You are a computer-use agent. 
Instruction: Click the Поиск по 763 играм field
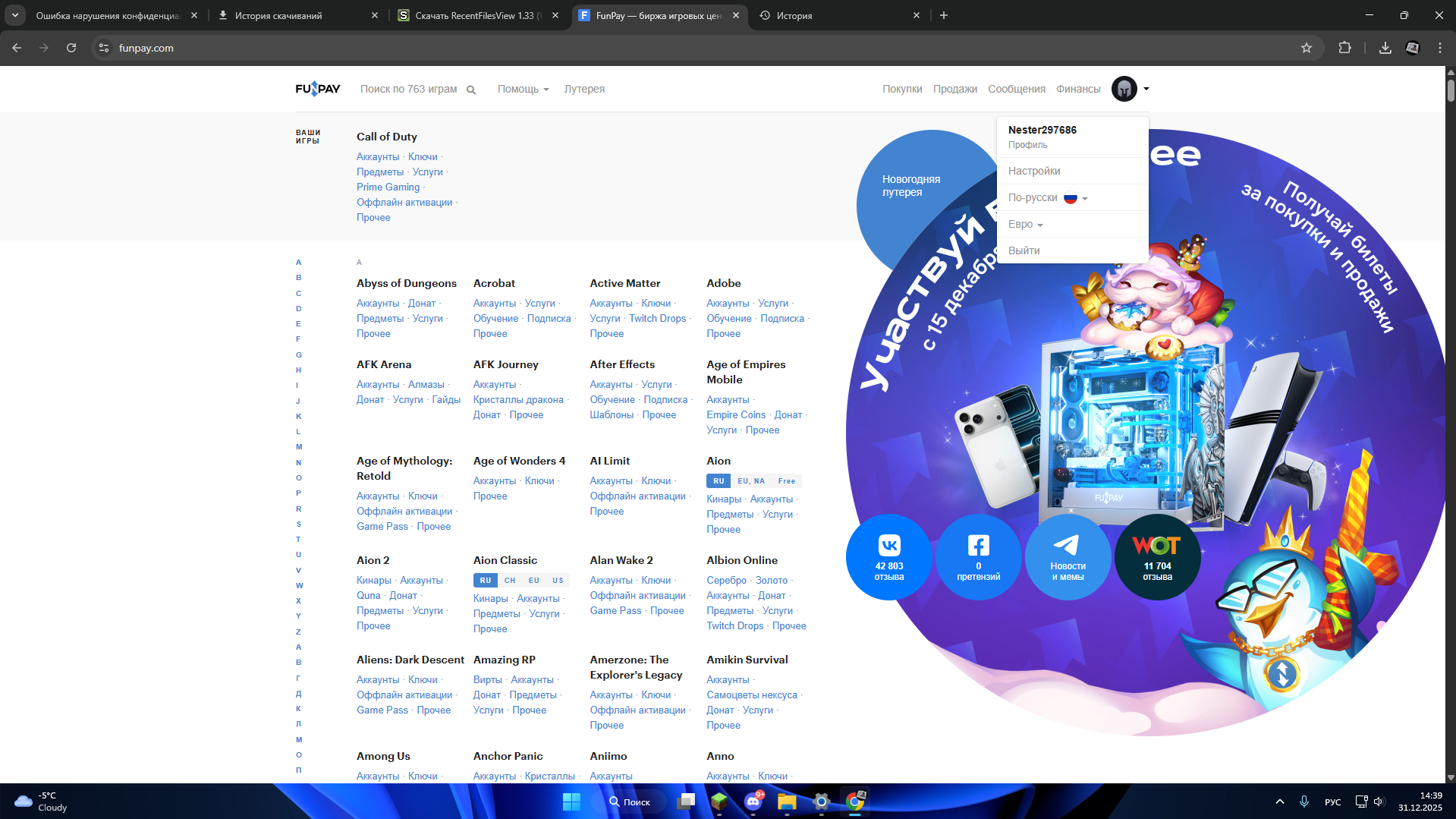[x=408, y=89]
